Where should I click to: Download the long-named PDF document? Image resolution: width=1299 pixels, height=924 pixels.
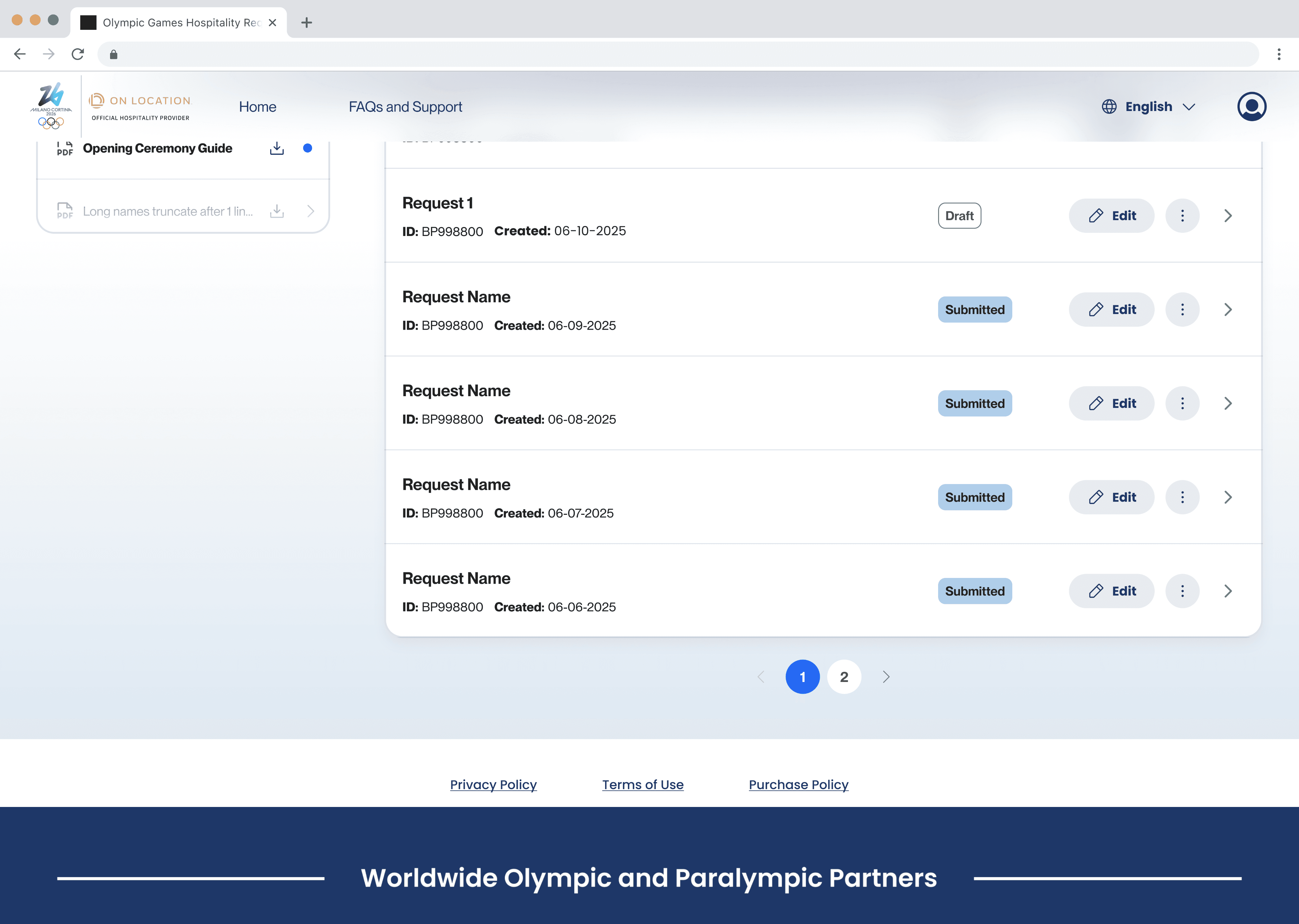277,211
